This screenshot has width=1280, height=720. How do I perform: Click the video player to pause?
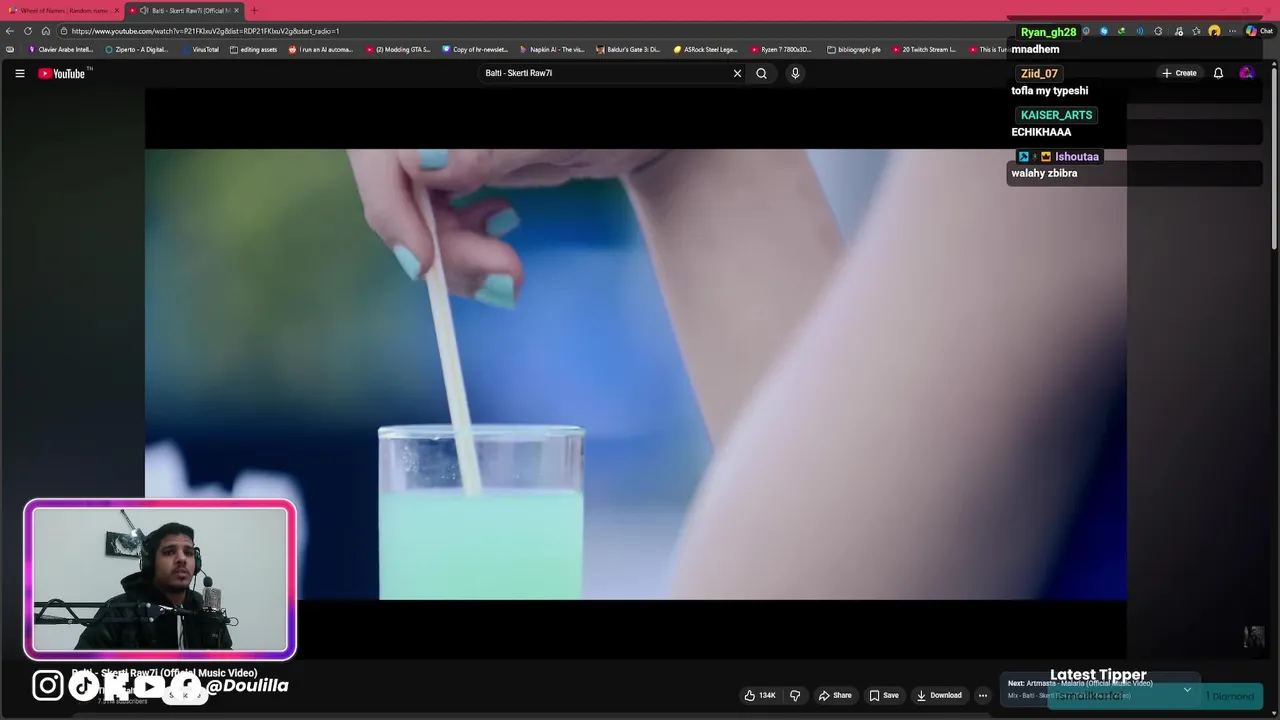[x=636, y=374]
